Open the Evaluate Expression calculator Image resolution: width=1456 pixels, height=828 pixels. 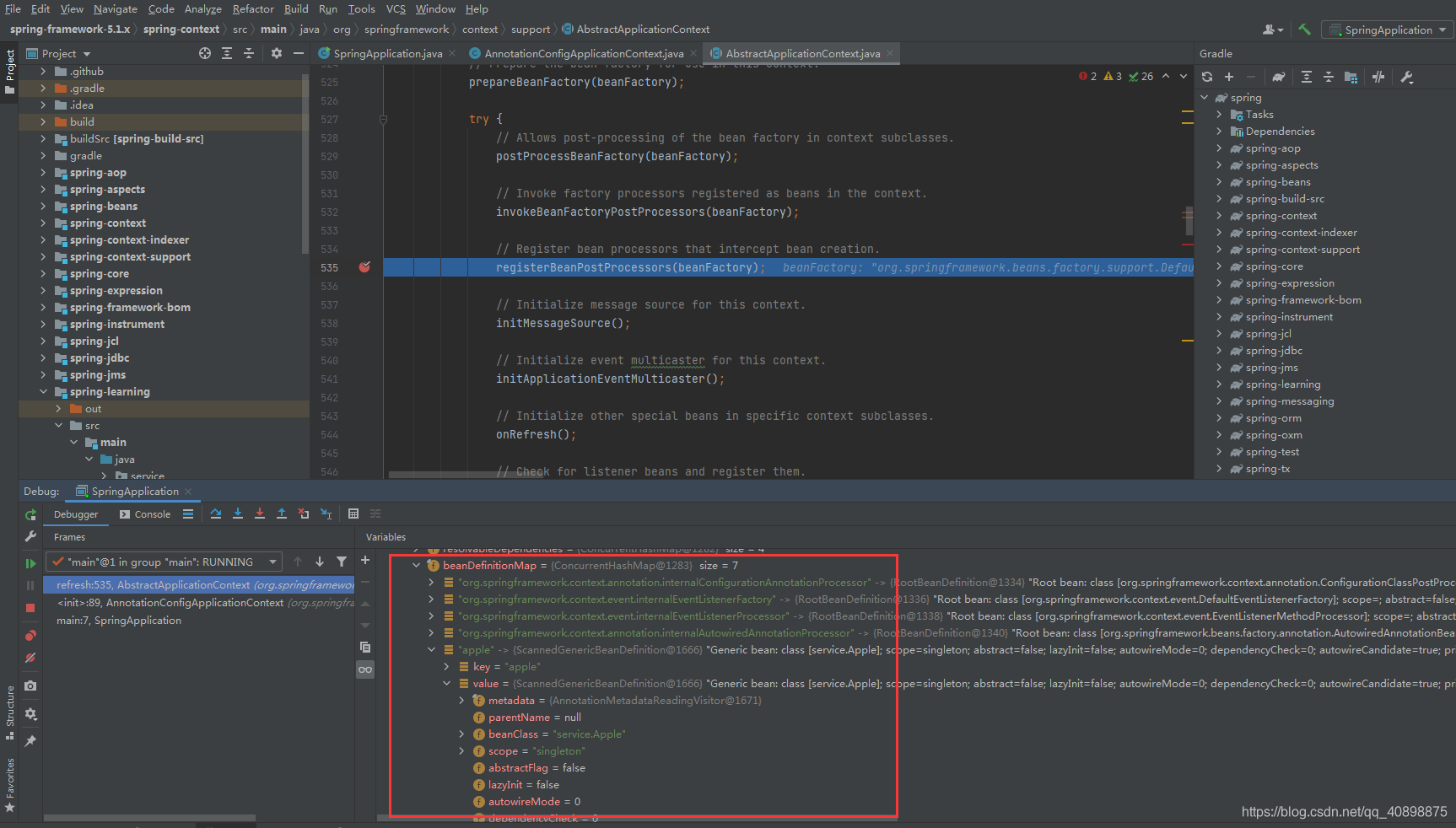pos(353,513)
